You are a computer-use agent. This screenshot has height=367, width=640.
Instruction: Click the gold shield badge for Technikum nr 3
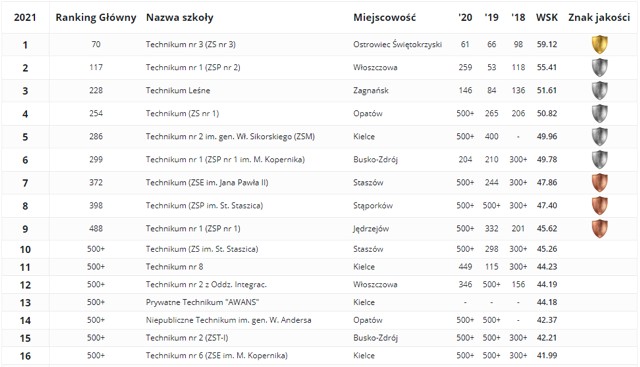pos(600,44)
